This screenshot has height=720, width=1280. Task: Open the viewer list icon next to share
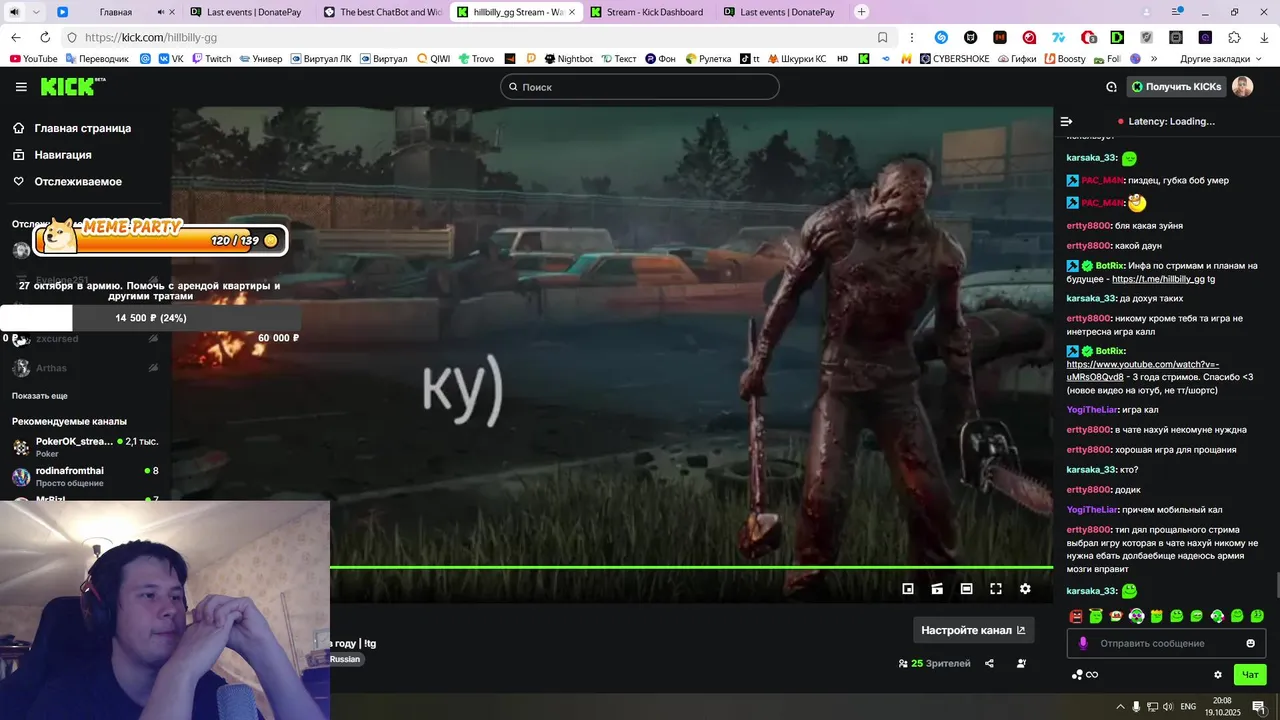pyautogui.click(x=1021, y=663)
